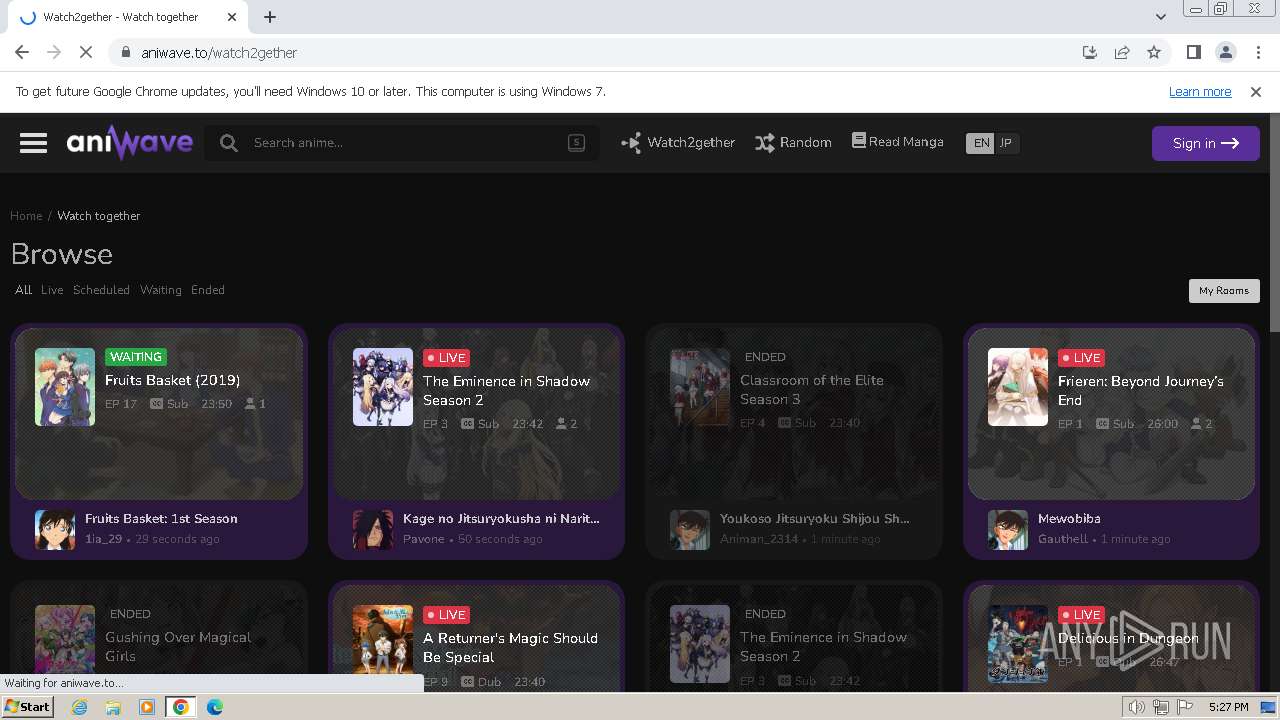Image resolution: width=1280 pixels, height=720 pixels.
Task: Switch title language to JP
Action: (x=1006, y=143)
